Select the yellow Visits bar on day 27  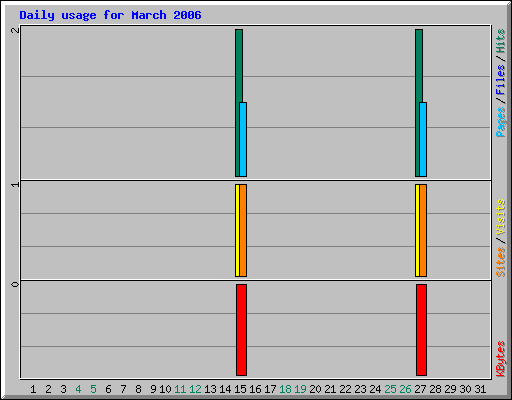[417, 230]
